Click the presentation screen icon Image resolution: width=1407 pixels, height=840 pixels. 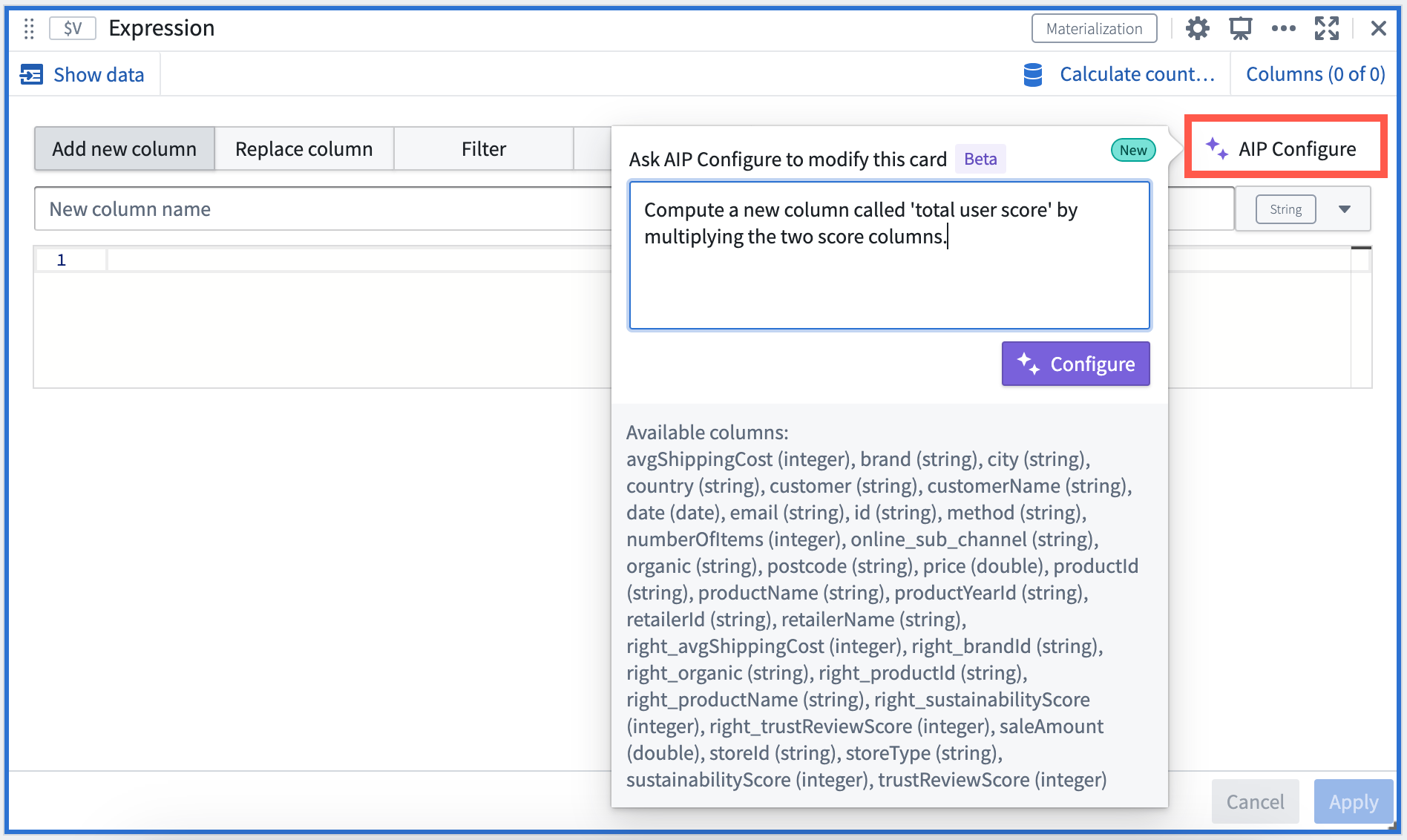coord(1240,29)
